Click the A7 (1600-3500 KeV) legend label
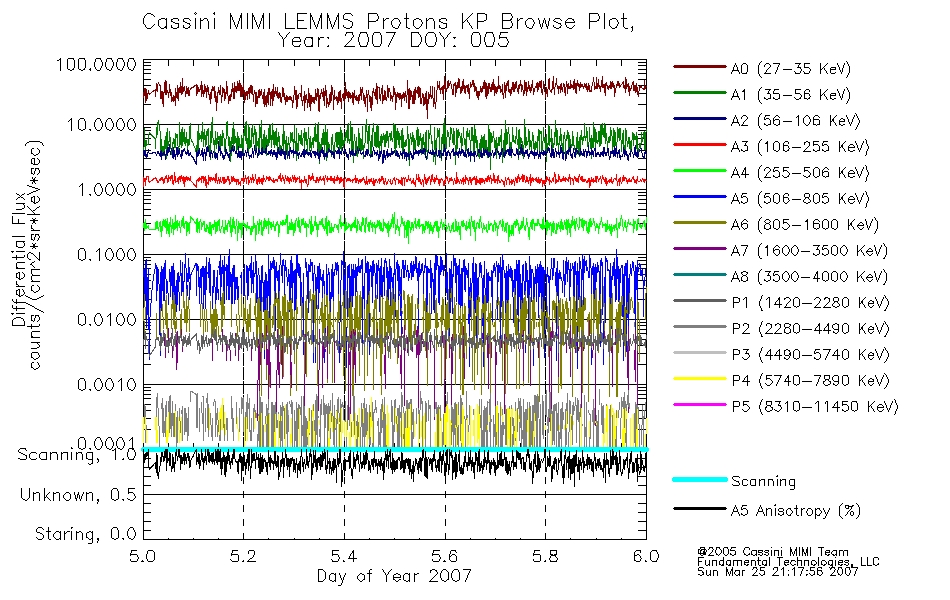The height and width of the screenshot is (600, 950). click(x=809, y=252)
